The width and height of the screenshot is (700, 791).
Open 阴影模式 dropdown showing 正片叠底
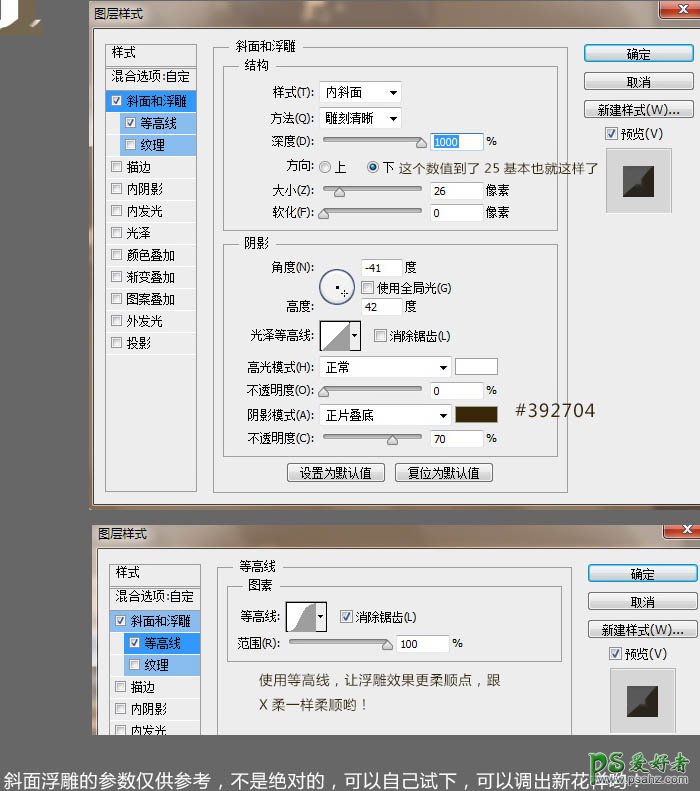tap(385, 415)
